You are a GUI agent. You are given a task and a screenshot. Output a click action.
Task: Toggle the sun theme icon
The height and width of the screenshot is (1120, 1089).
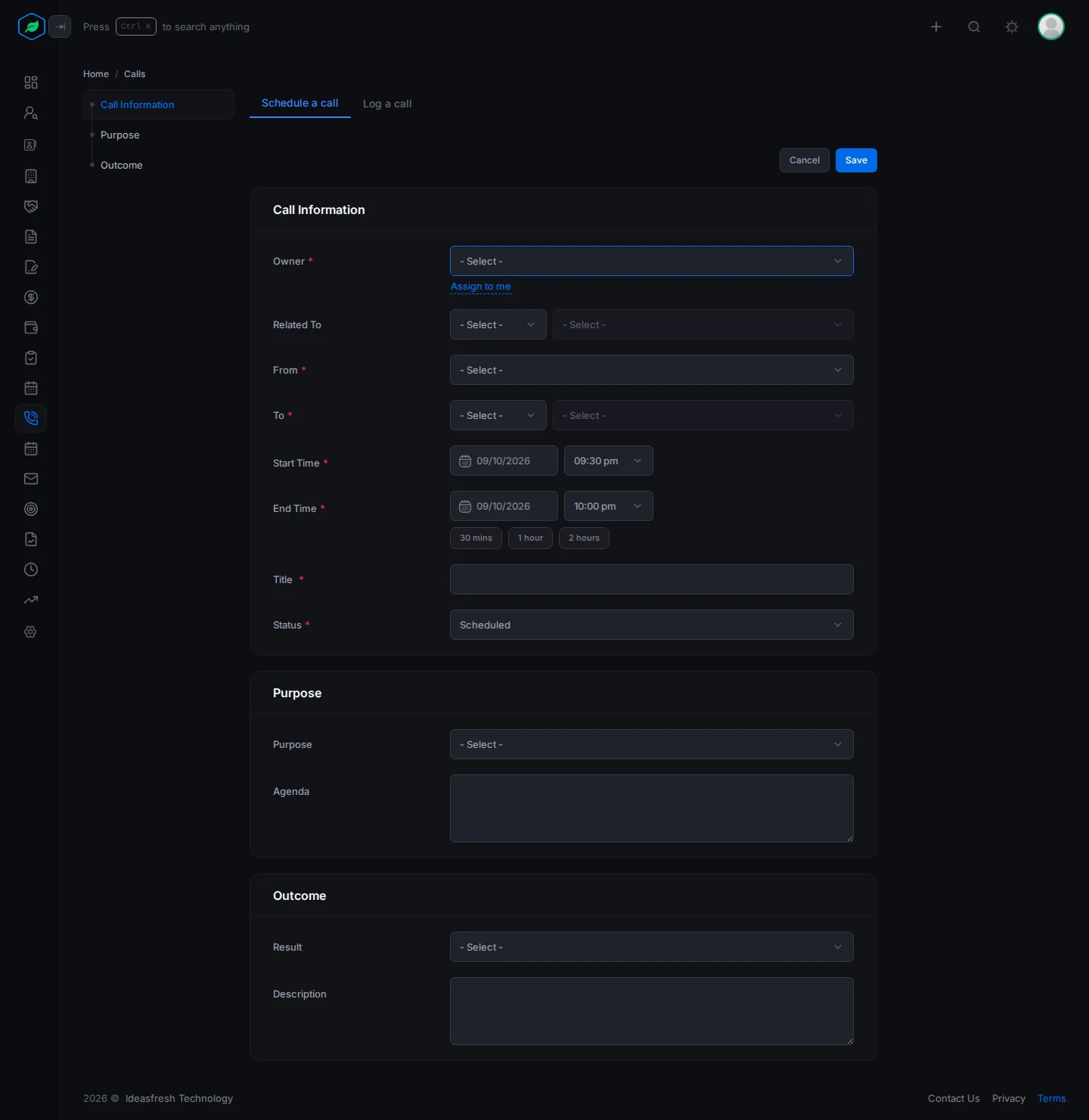[1012, 27]
